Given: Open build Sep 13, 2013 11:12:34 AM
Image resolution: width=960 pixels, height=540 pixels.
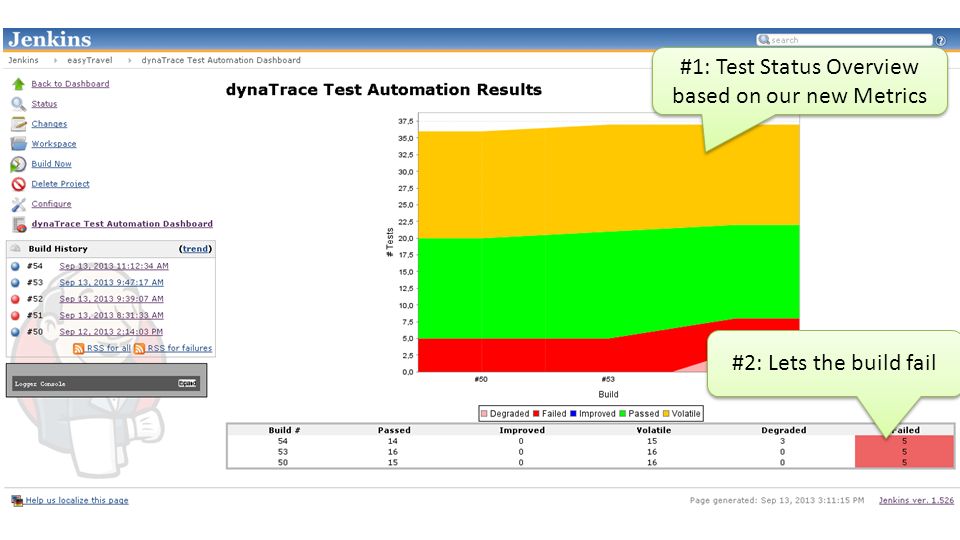Looking at the screenshot, I should (x=114, y=266).
